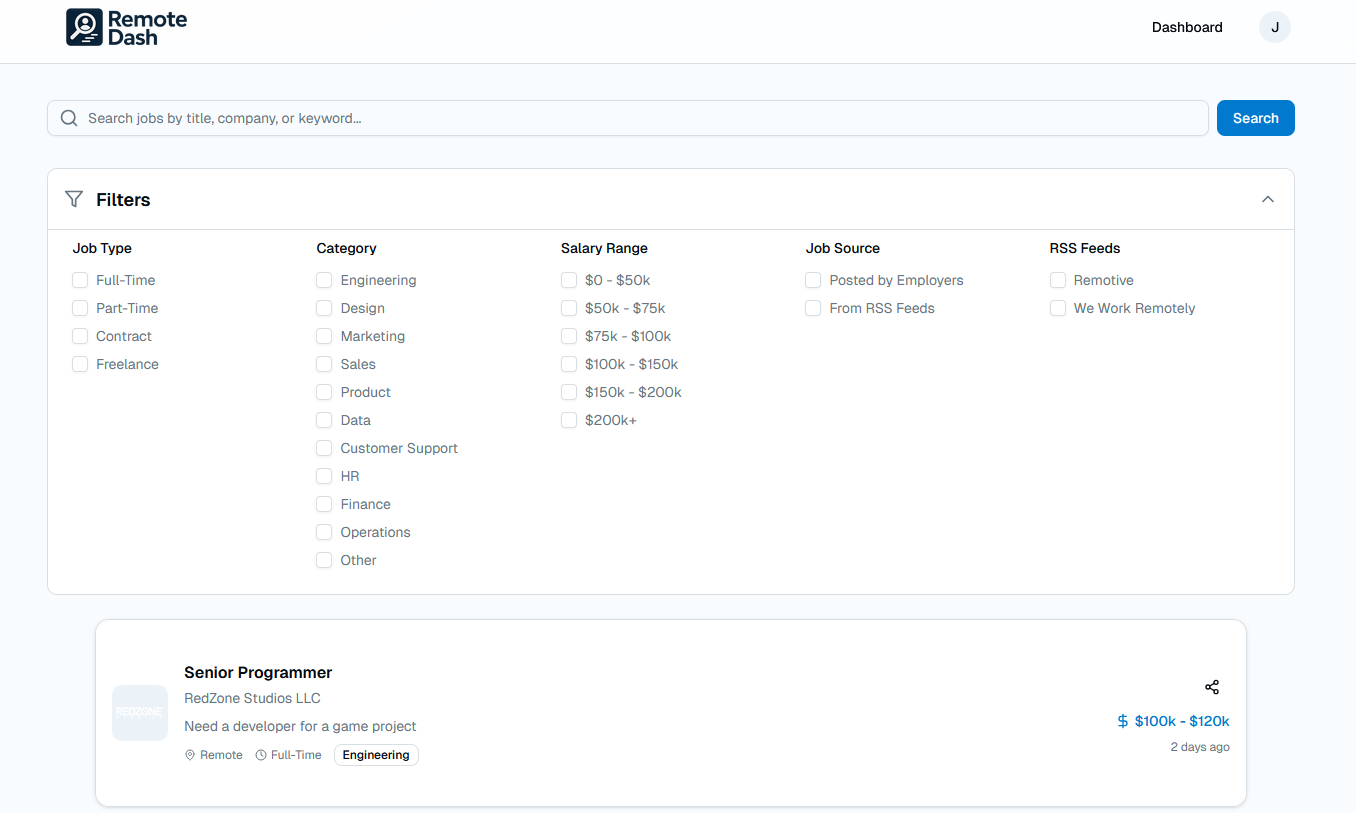Enable the Full-Time job type filter
The width and height of the screenshot is (1356, 813).
[80, 280]
